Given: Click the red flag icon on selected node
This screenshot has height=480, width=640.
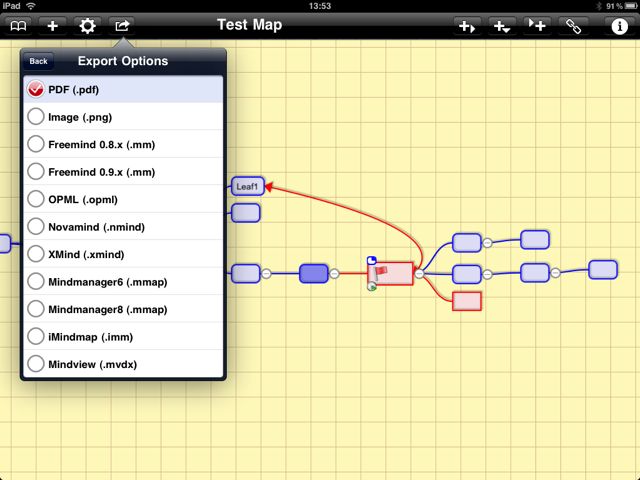Looking at the screenshot, I should click(381, 271).
